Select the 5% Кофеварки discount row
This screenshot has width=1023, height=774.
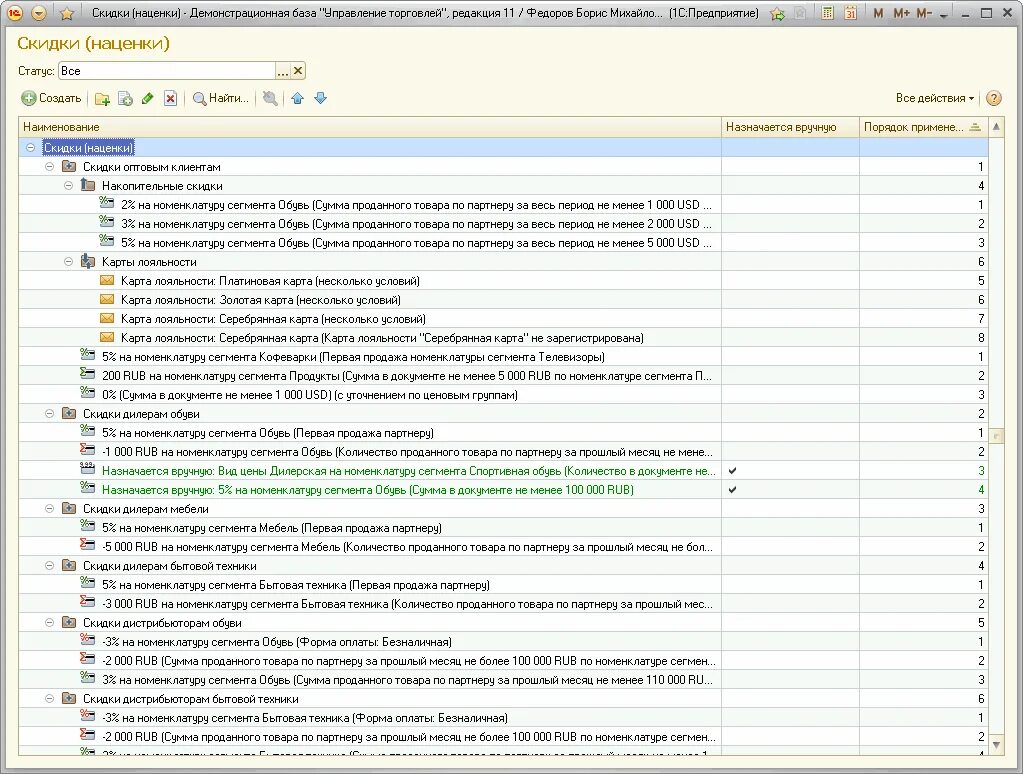[503, 357]
